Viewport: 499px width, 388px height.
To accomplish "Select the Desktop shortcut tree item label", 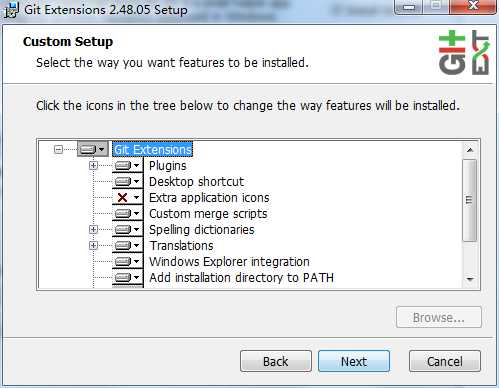I will tap(196, 182).
